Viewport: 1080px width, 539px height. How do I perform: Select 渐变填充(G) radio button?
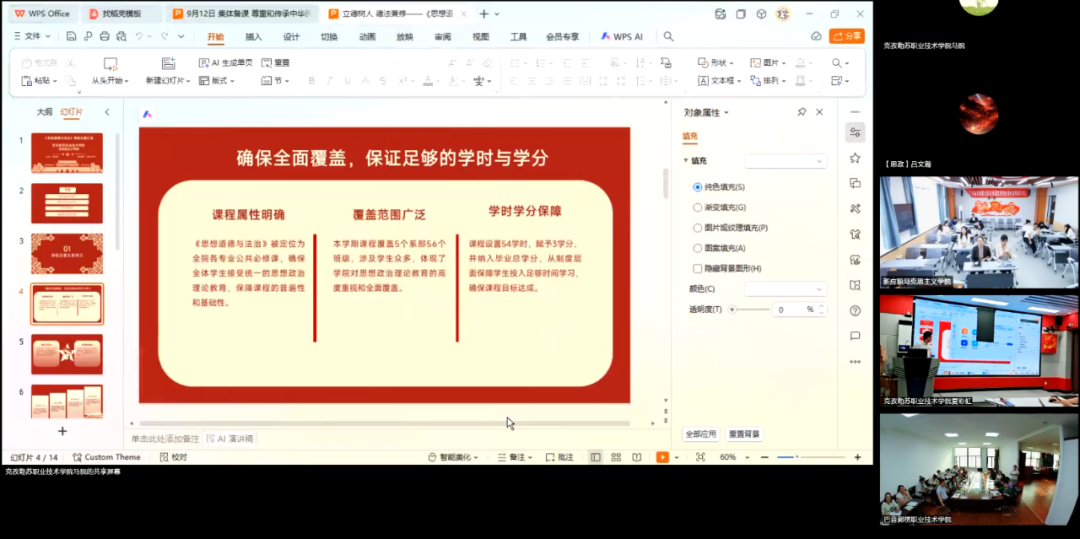698,208
